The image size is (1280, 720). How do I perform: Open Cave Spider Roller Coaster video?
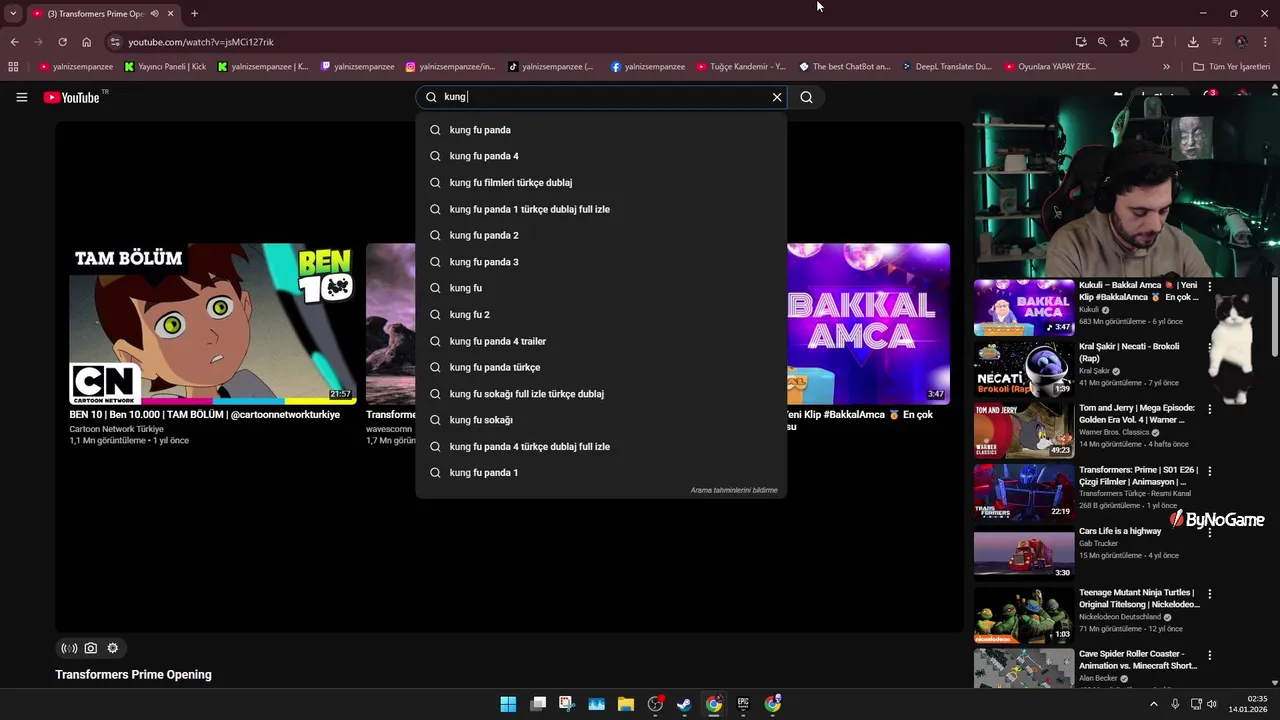1024,668
